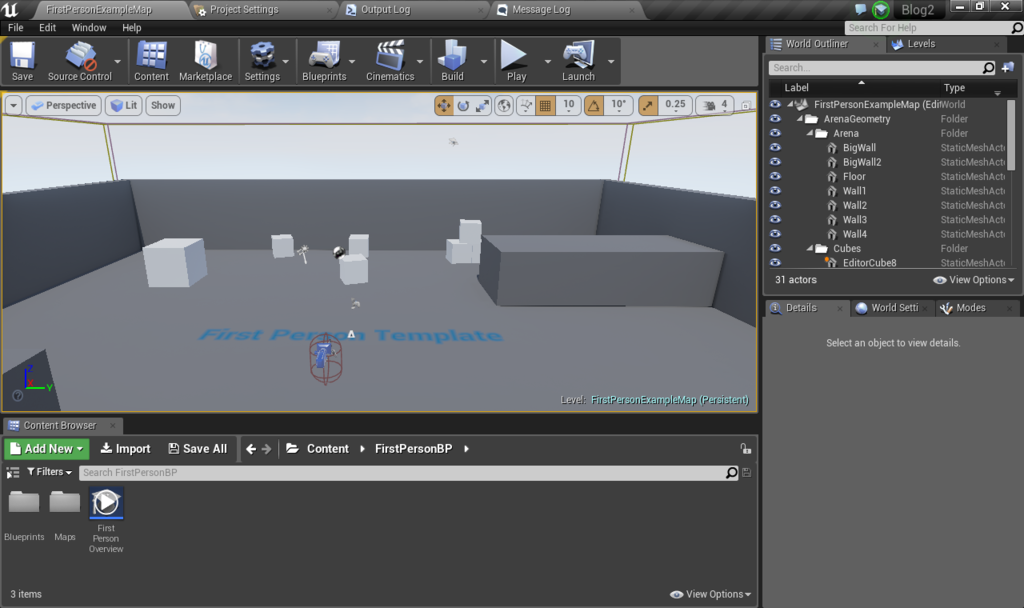Screen dimensions: 1024x608
Task: Click Import in Content Browser
Action: coord(125,449)
